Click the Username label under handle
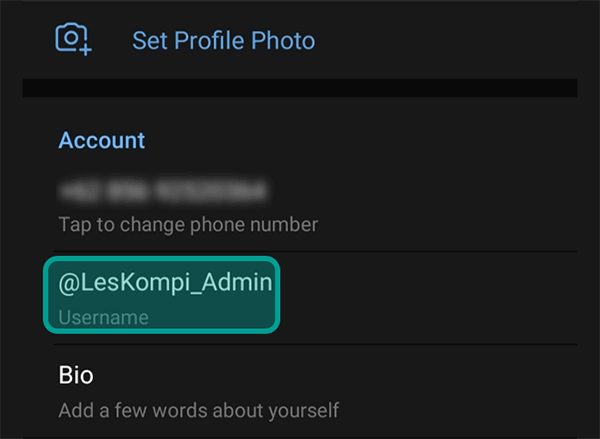This screenshot has height=439, width=600. (x=103, y=318)
